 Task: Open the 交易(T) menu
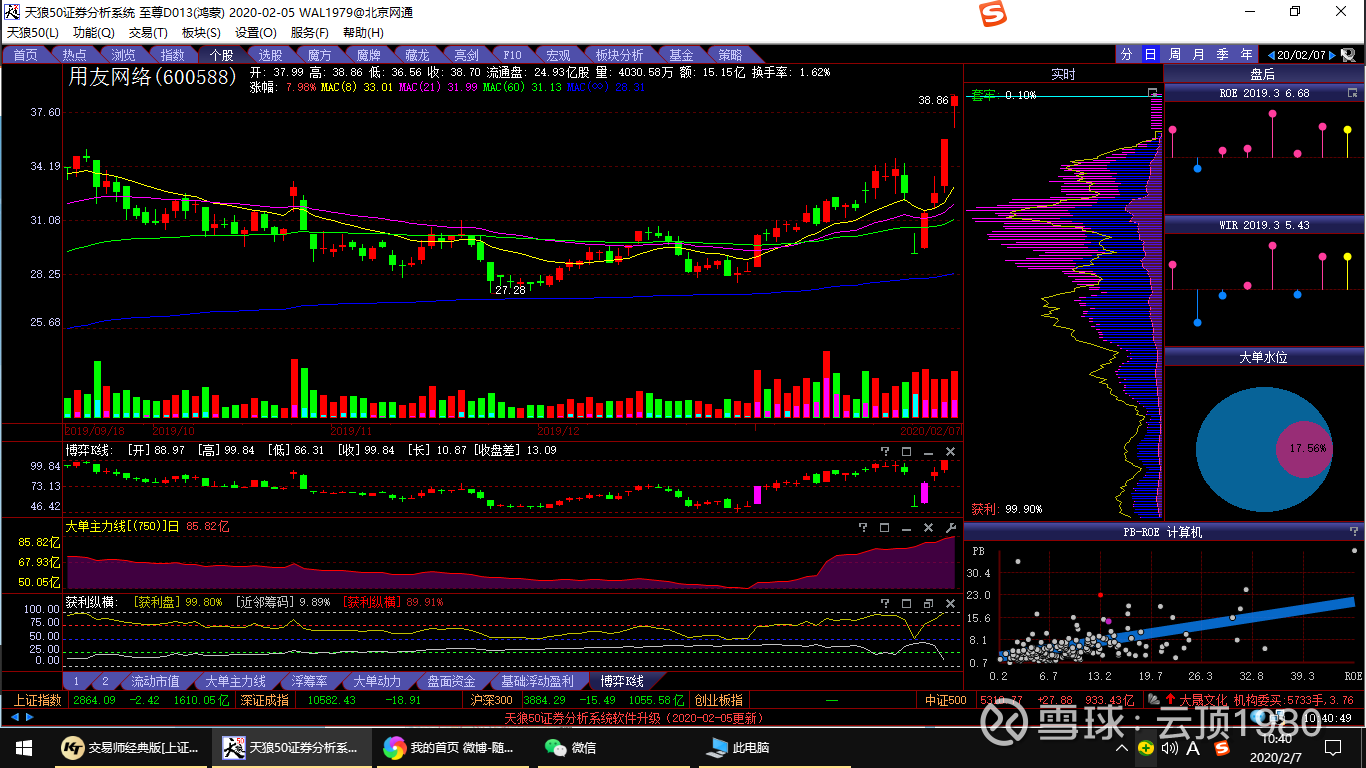click(148, 33)
